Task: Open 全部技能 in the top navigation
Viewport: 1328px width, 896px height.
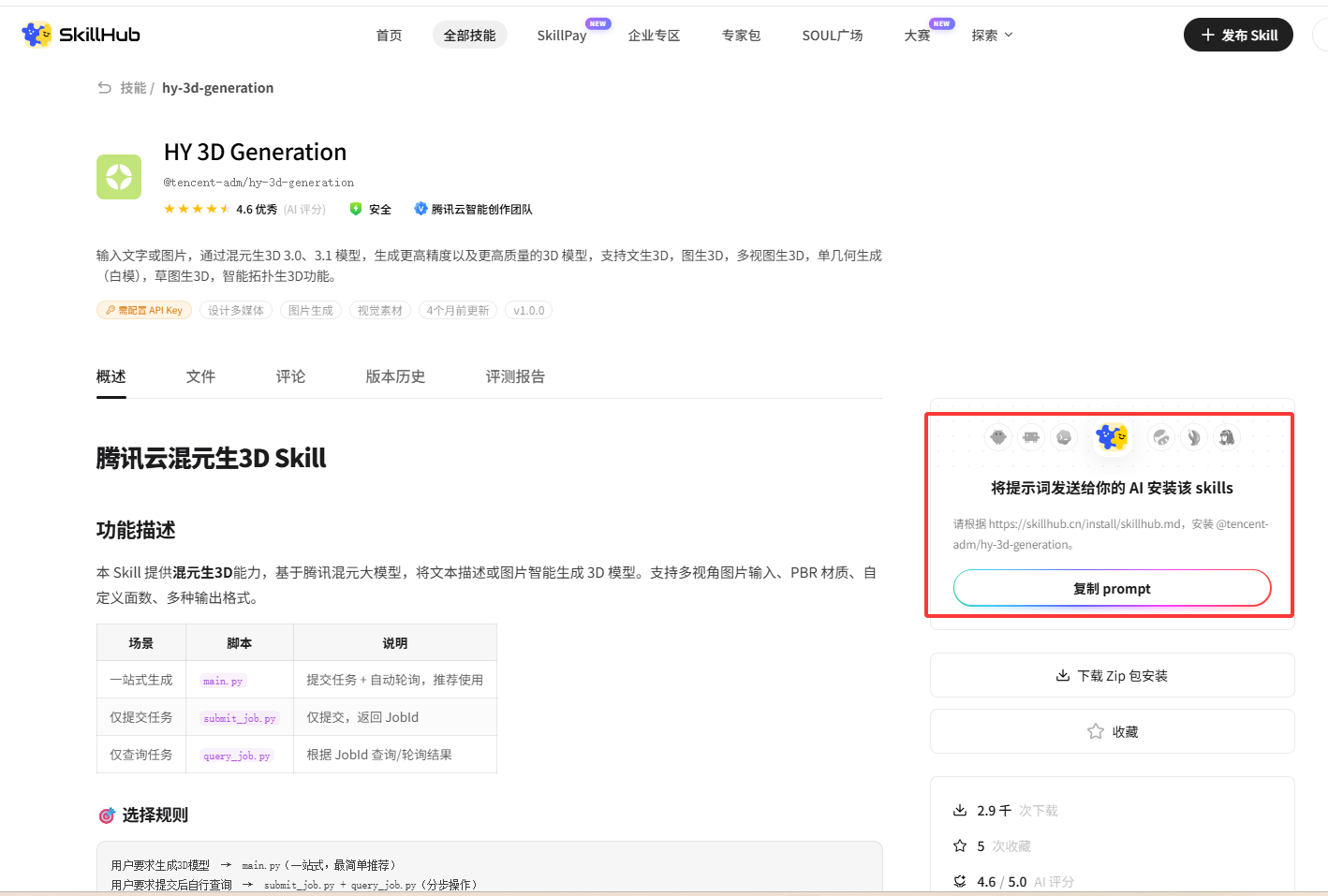Action: [470, 36]
